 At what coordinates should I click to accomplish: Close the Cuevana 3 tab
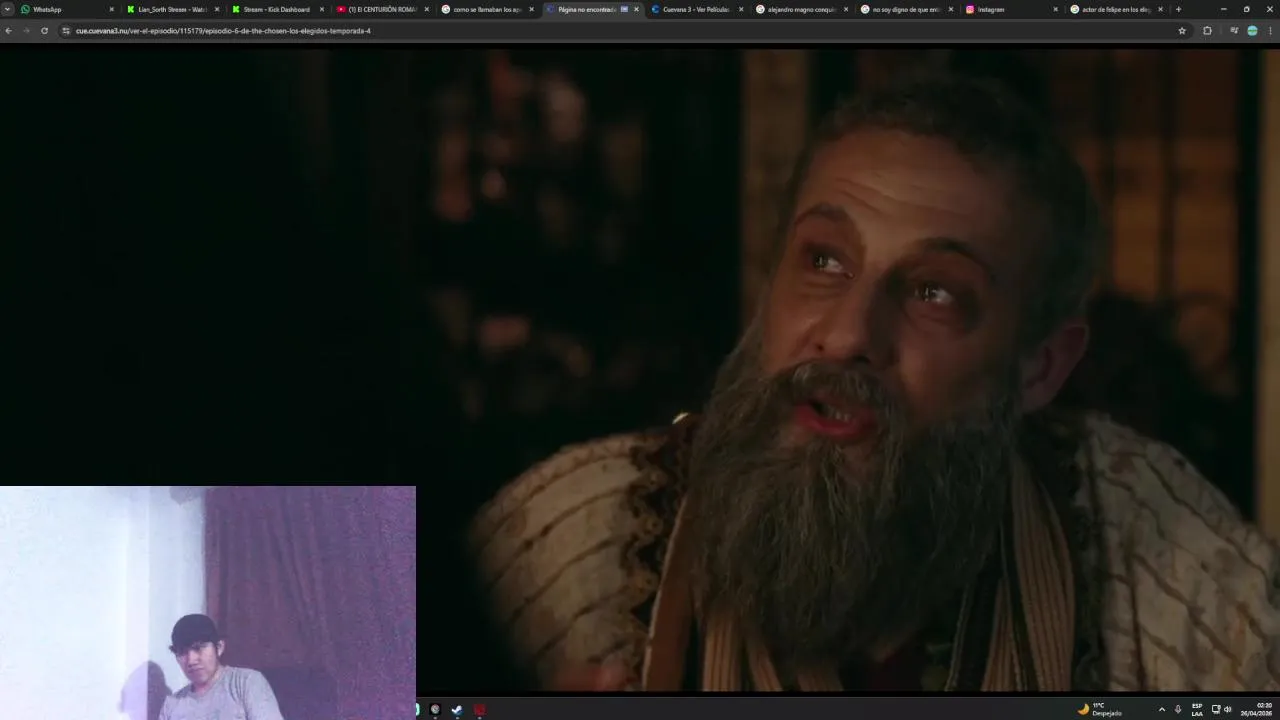point(741,9)
